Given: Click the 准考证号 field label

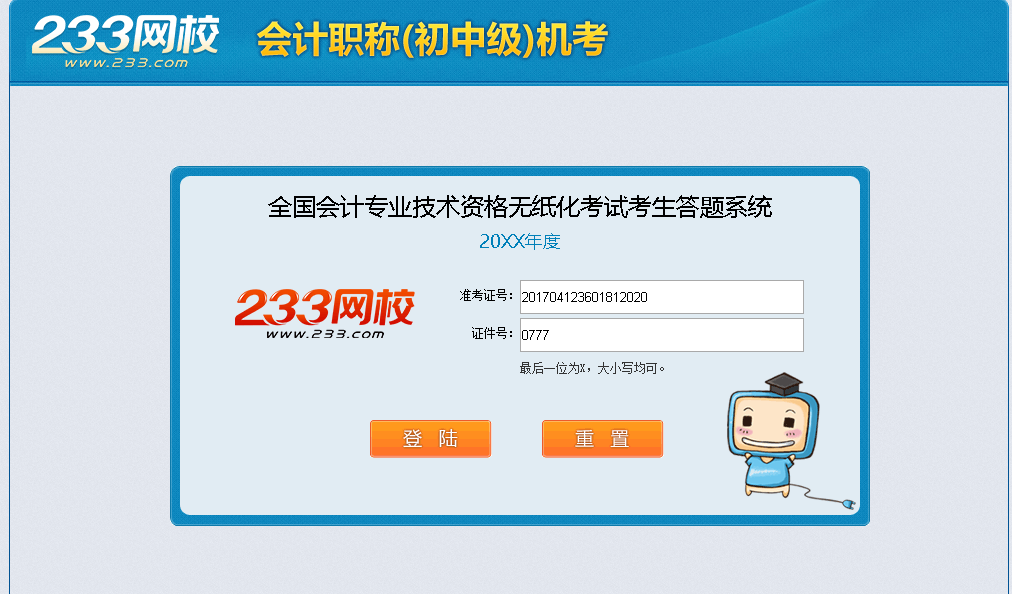Looking at the screenshot, I should click(x=486, y=296).
